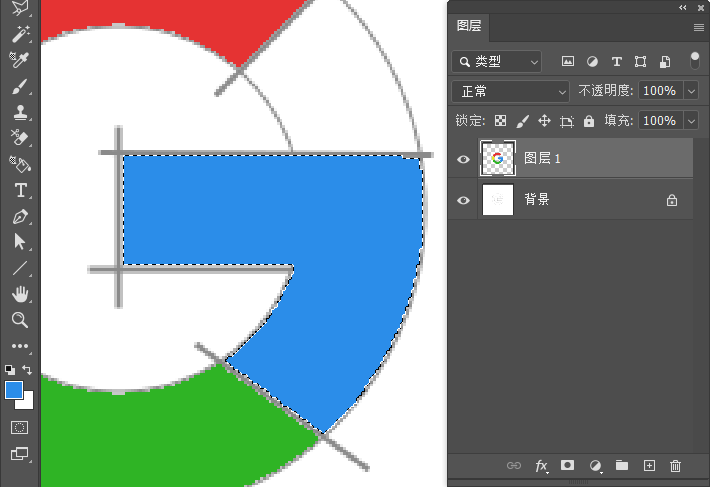Toggle type layer filter
This screenshot has width=710, height=487.
click(x=616, y=62)
